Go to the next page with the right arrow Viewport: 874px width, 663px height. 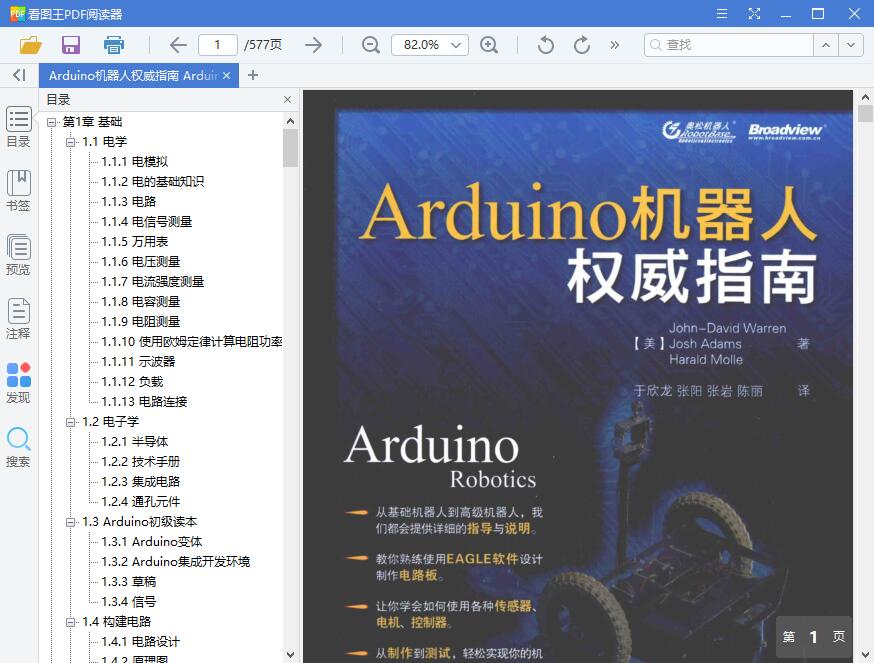(x=314, y=45)
